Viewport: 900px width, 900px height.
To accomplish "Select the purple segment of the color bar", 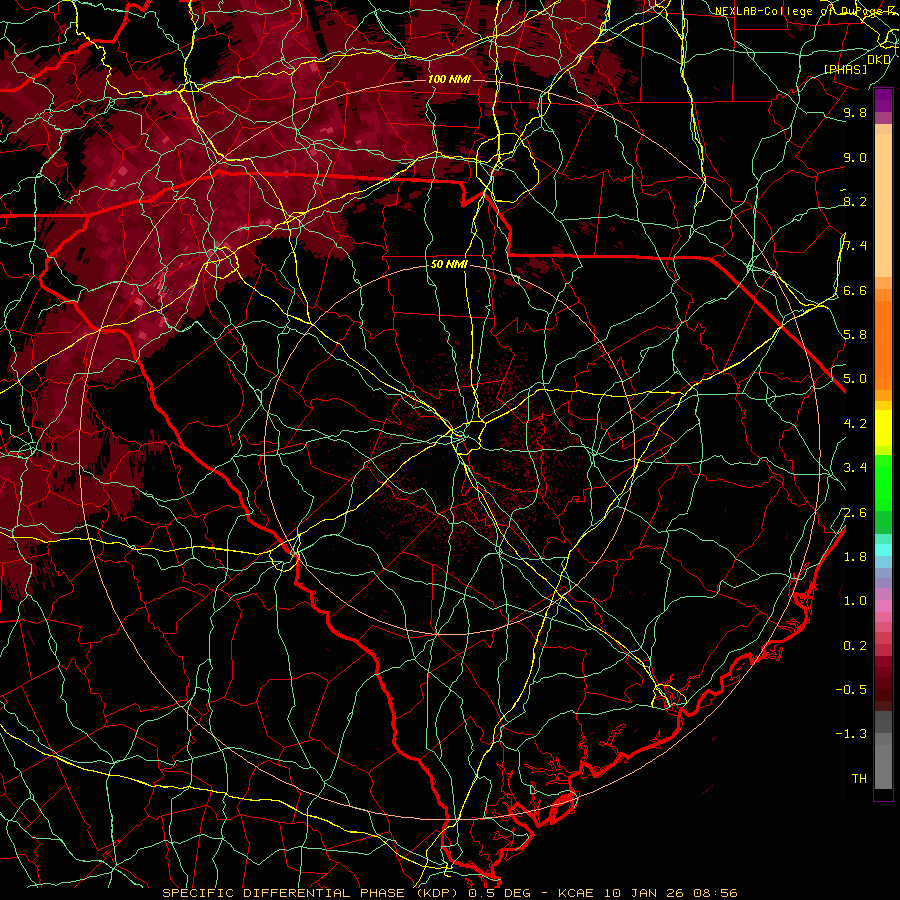I will coord(883,100).
